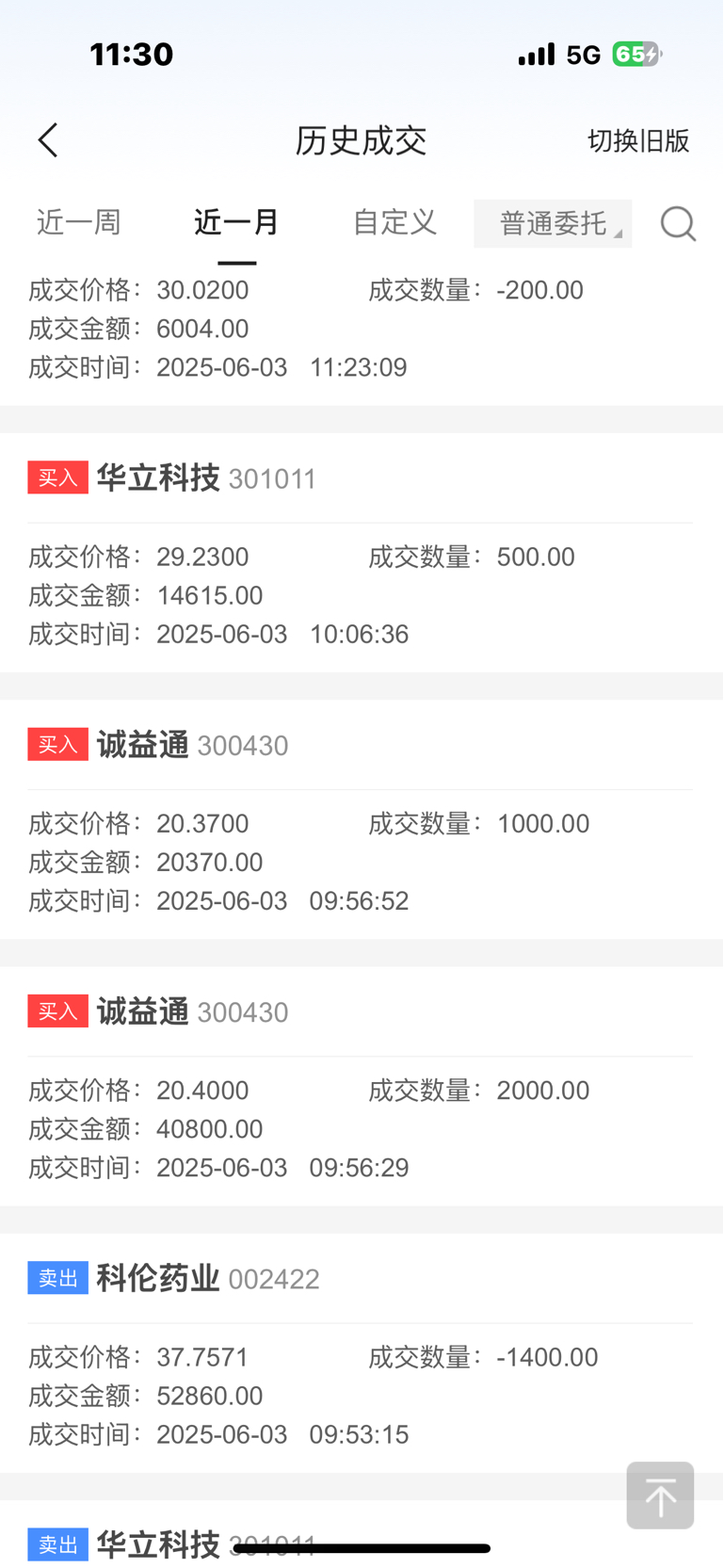Open 诚益通 record with 2000.00 quantity
This screenshot has height=1568, width=724.
click(362, 1086)
